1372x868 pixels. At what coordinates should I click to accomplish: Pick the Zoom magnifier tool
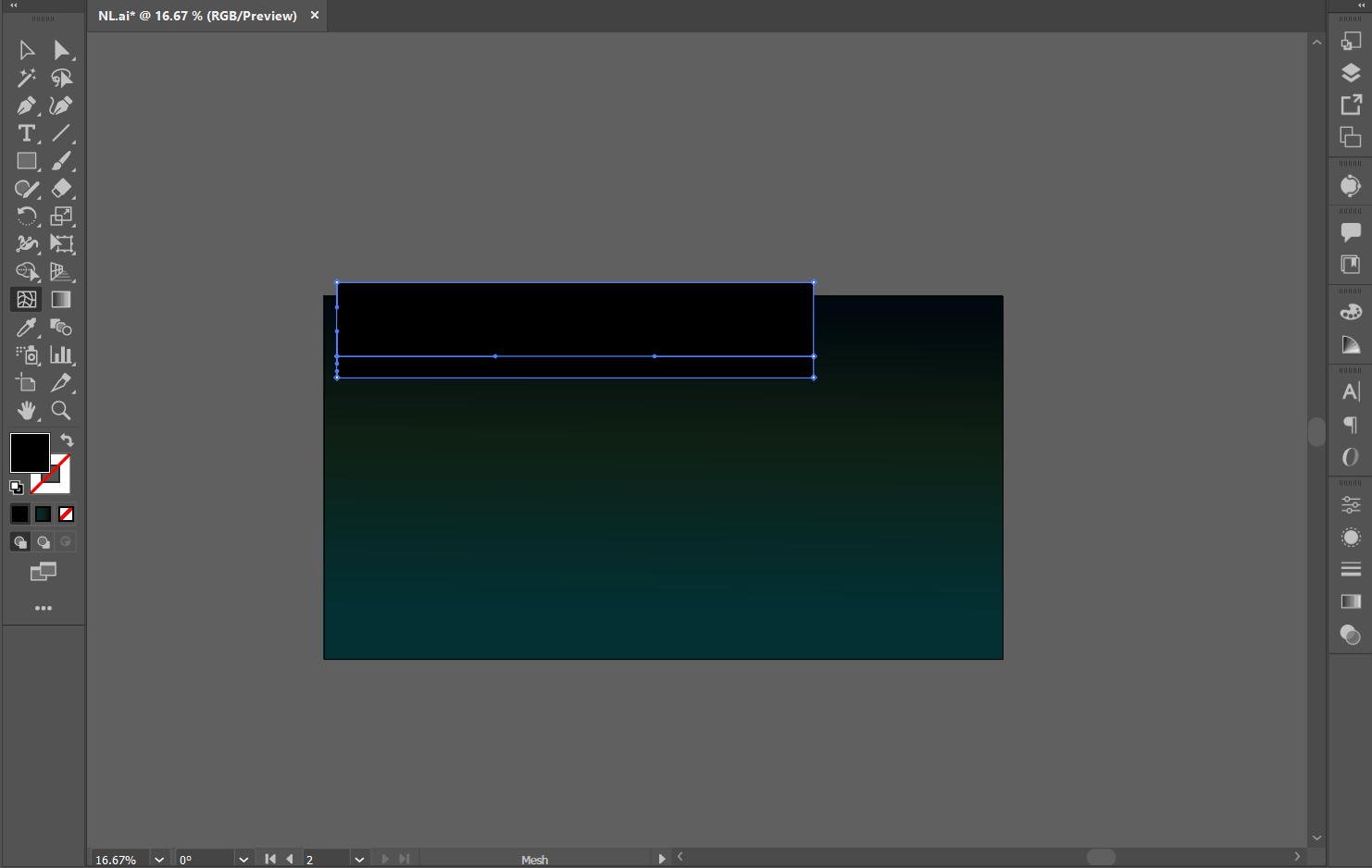[61, 411]
